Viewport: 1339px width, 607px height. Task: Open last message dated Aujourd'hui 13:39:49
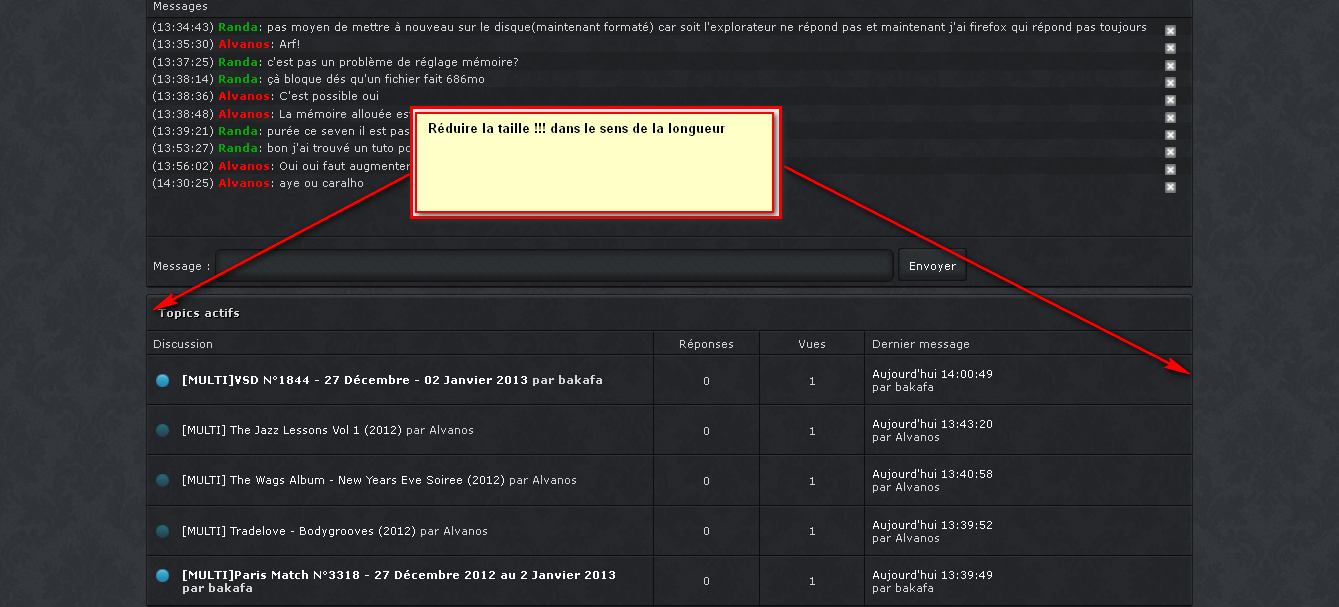[932, 575]
